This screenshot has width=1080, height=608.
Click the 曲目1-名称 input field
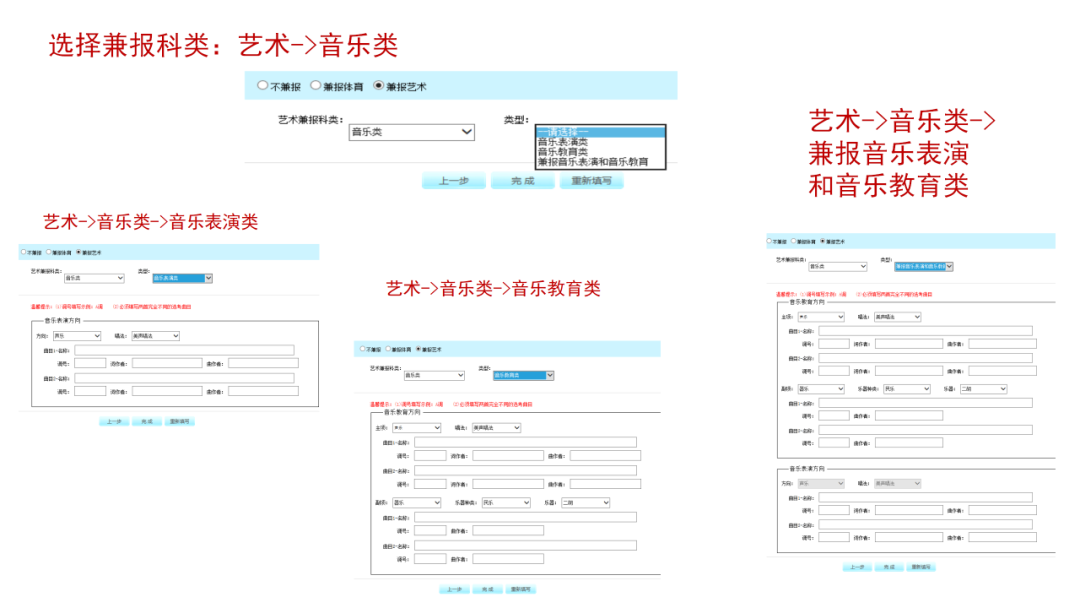click(183, 350)
